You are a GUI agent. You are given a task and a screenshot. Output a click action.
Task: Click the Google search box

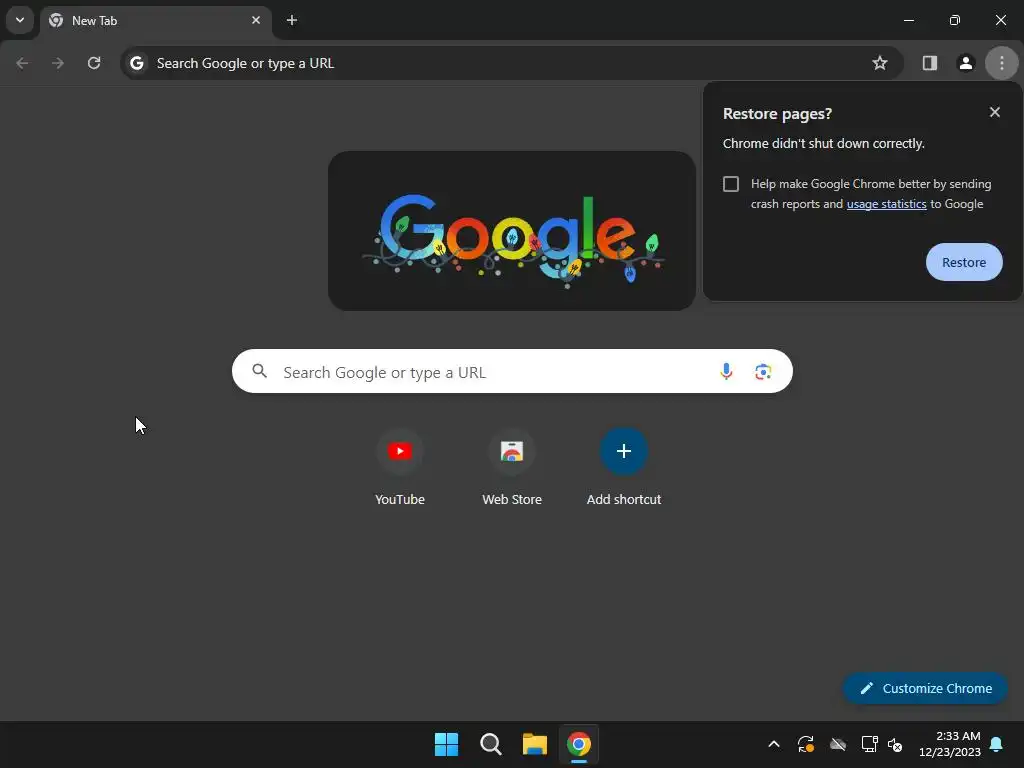point(512,372)
